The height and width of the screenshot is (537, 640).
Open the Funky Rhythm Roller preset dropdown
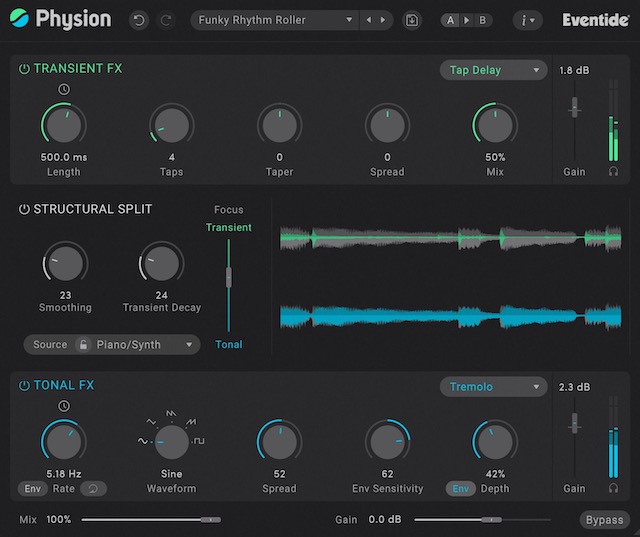275,20
